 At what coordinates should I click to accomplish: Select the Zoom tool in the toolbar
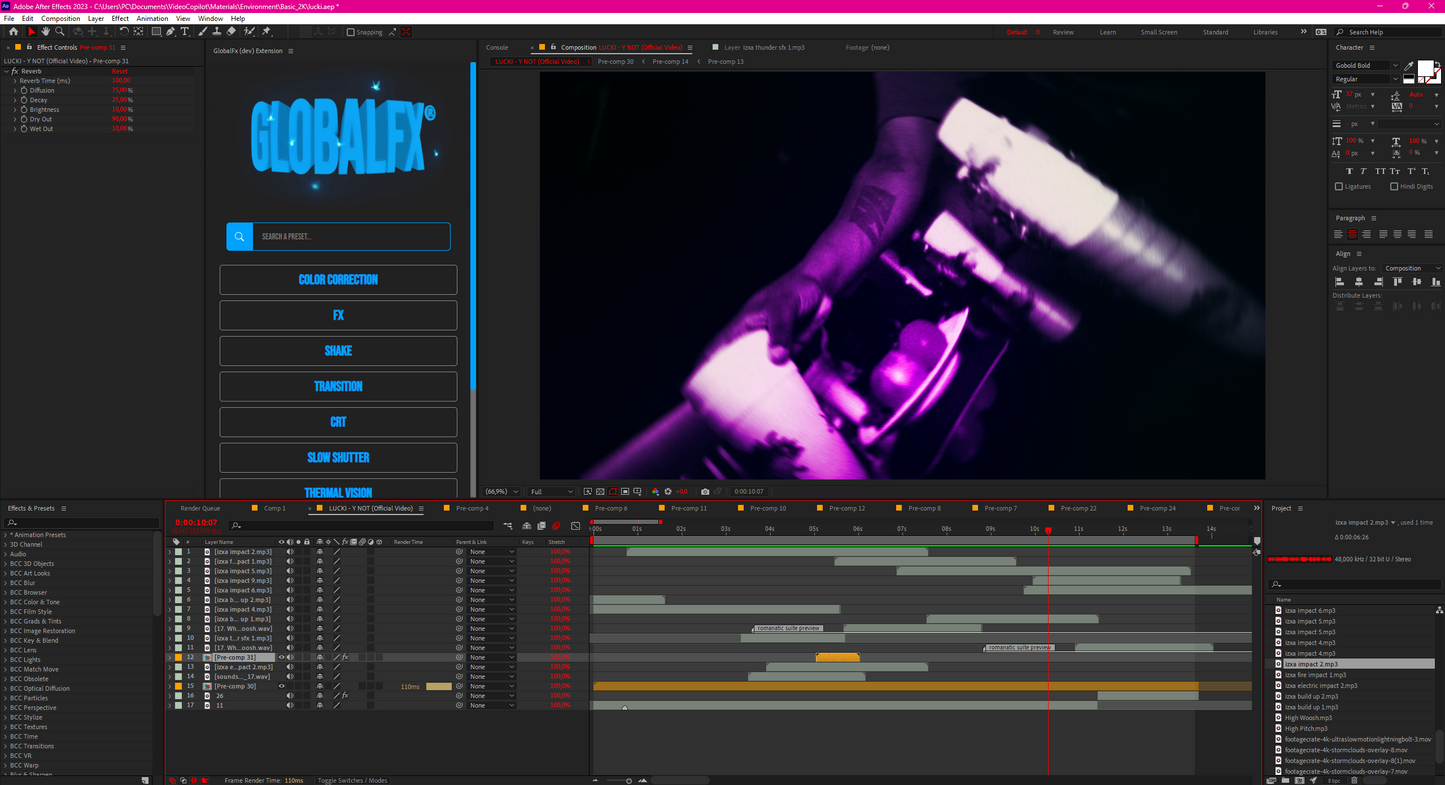tap(60, 32)
